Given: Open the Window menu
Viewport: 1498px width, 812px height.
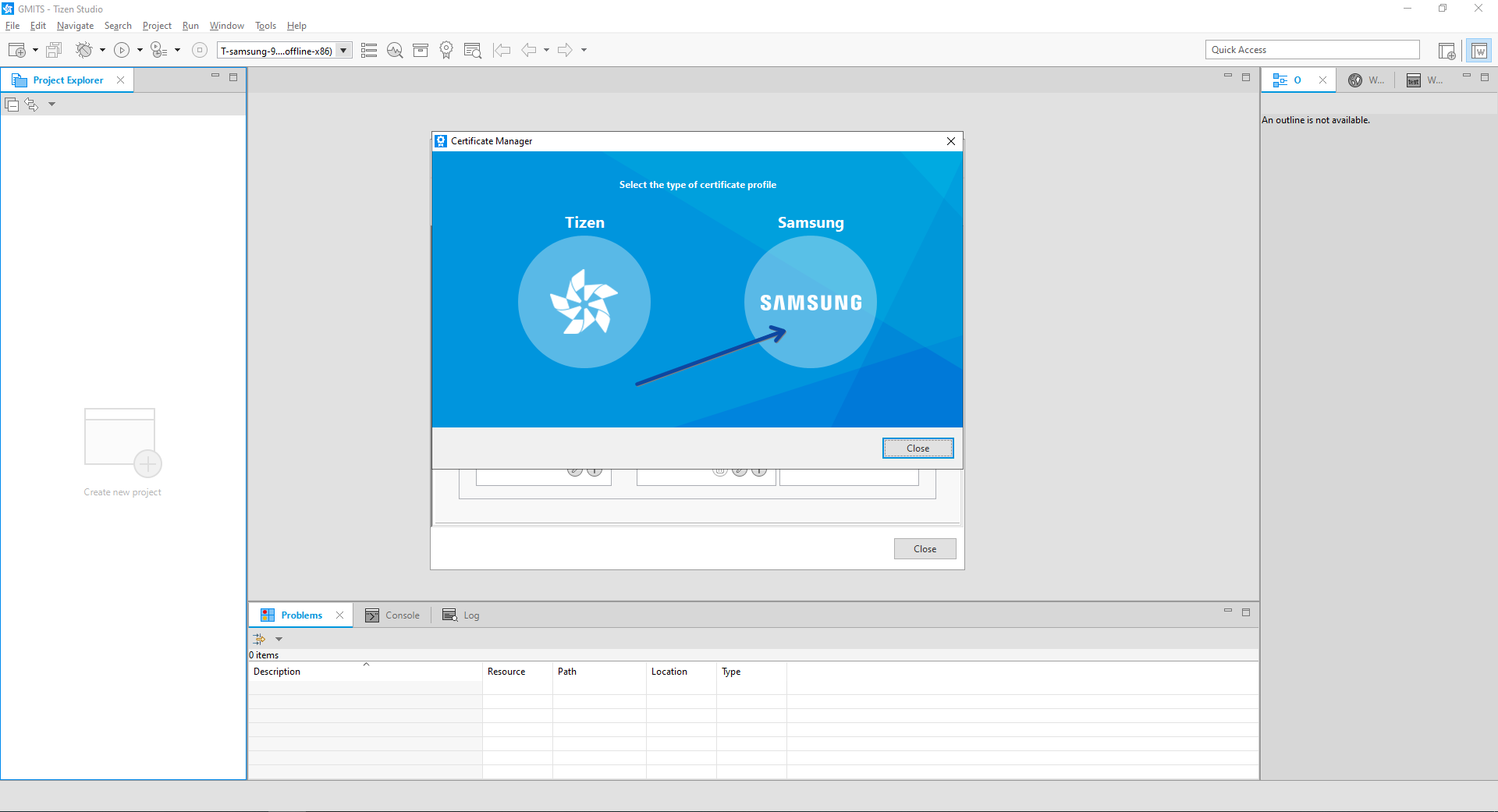Looking at the screenshot, I should click(x=226, y=26).
